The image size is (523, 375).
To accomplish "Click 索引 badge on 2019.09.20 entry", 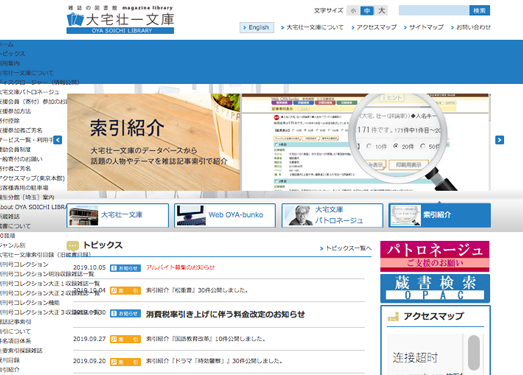I will [125, 362].
